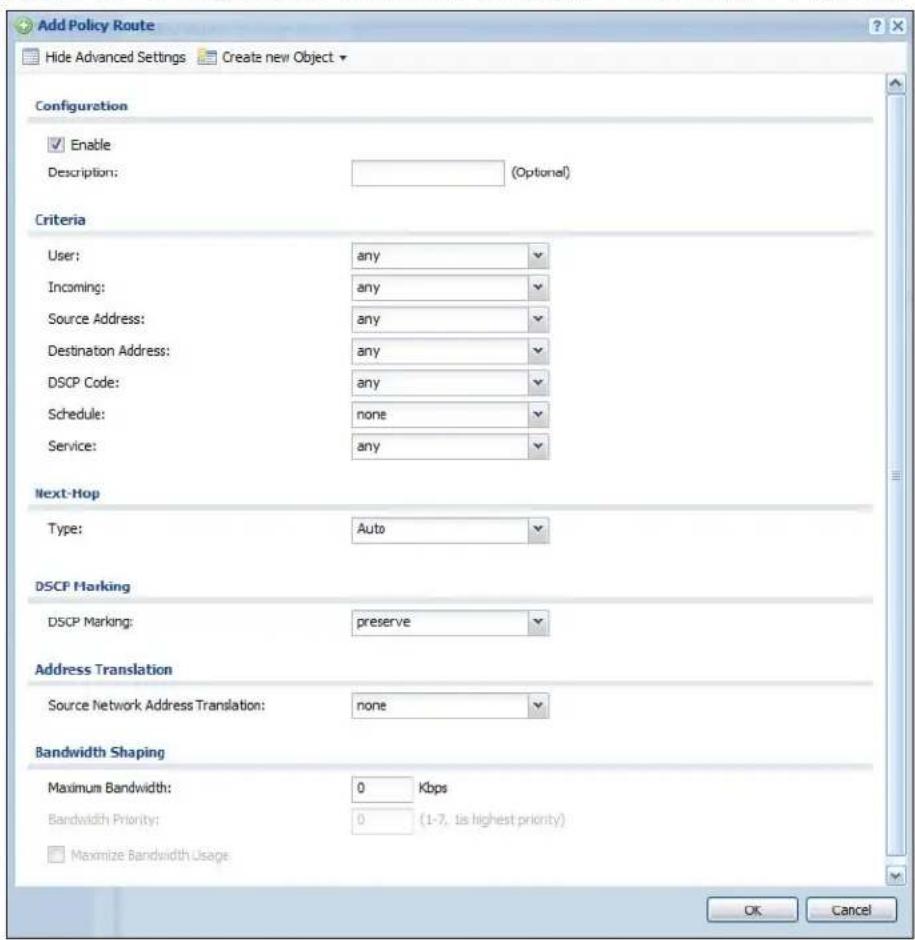Uncheck the Enable checkbox
This screenshot has width=915, height=940.
click(56, 144)
